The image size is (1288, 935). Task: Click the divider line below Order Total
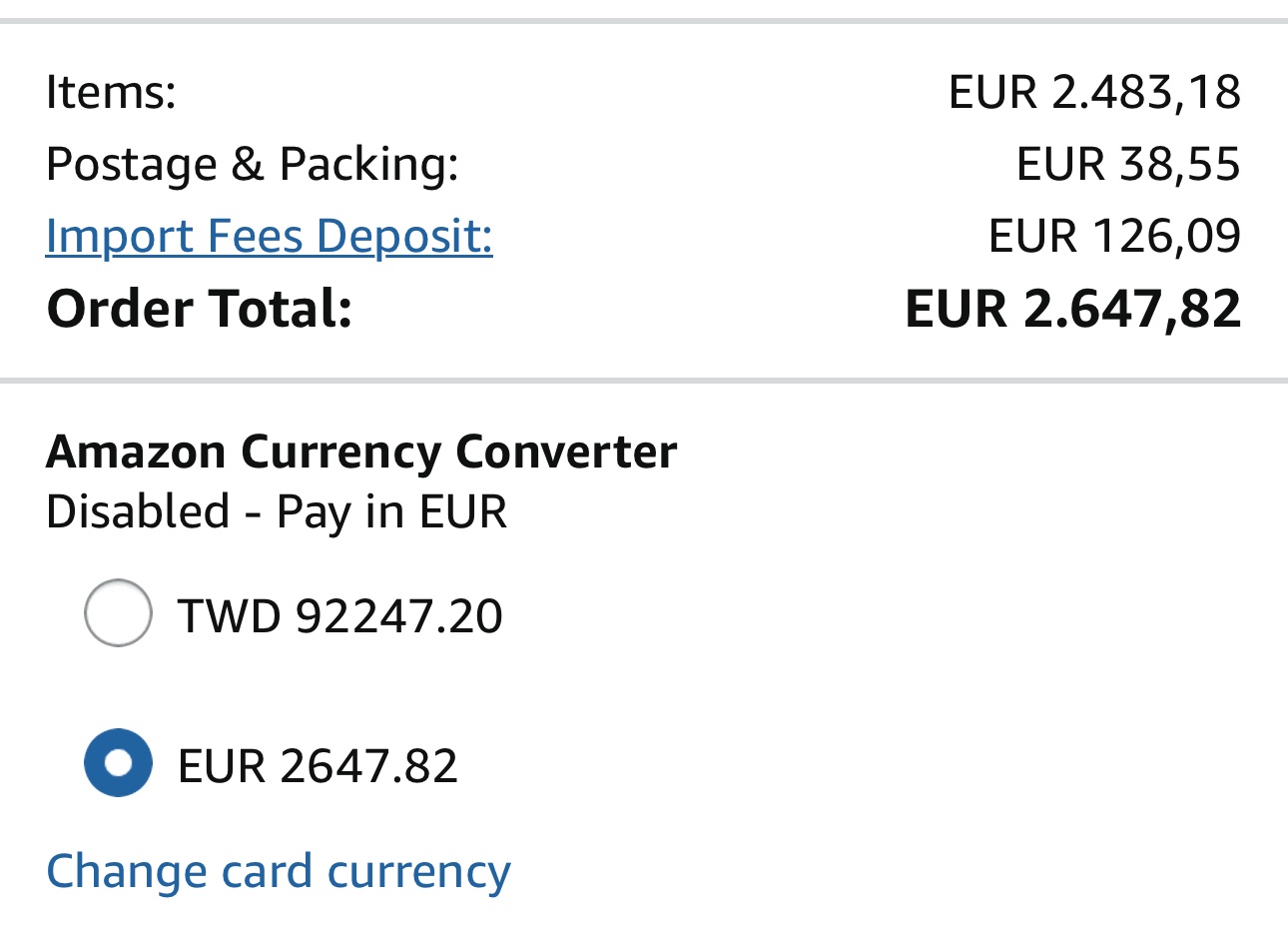click(644, 381)
